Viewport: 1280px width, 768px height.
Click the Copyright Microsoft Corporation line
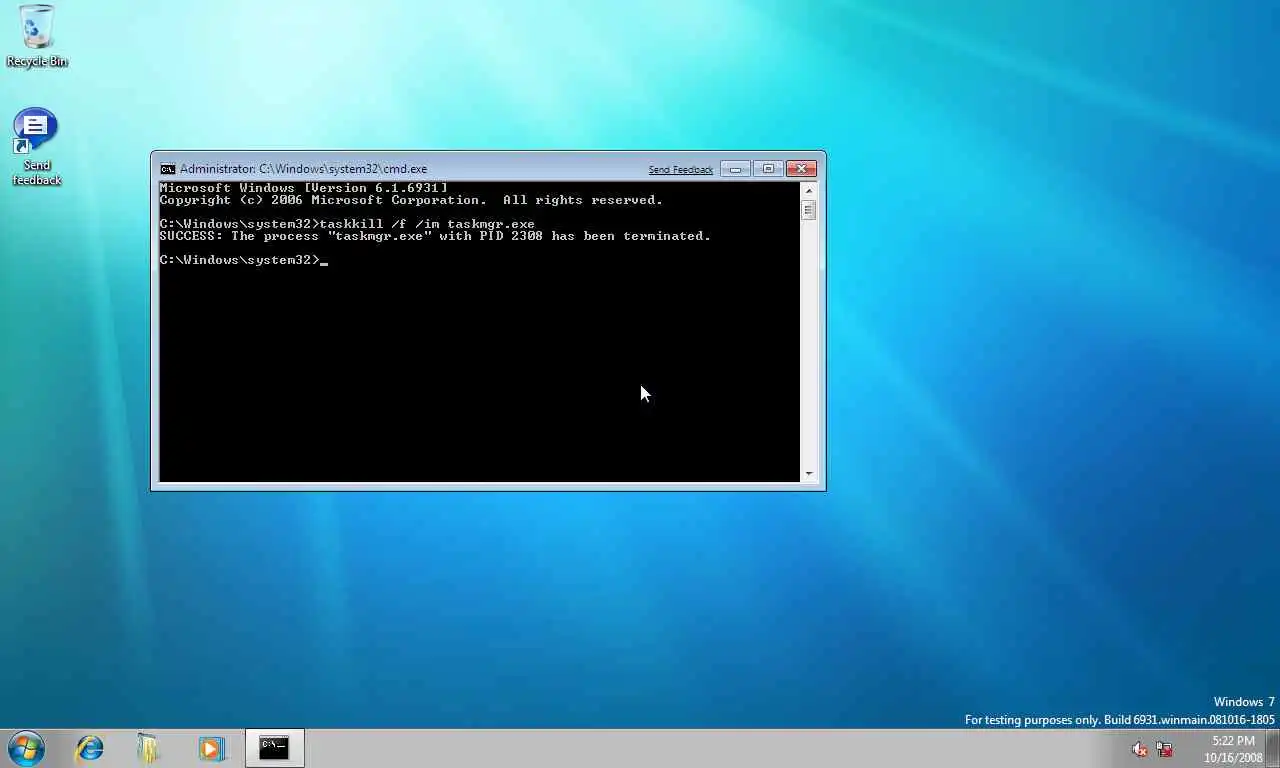(411, 200)
